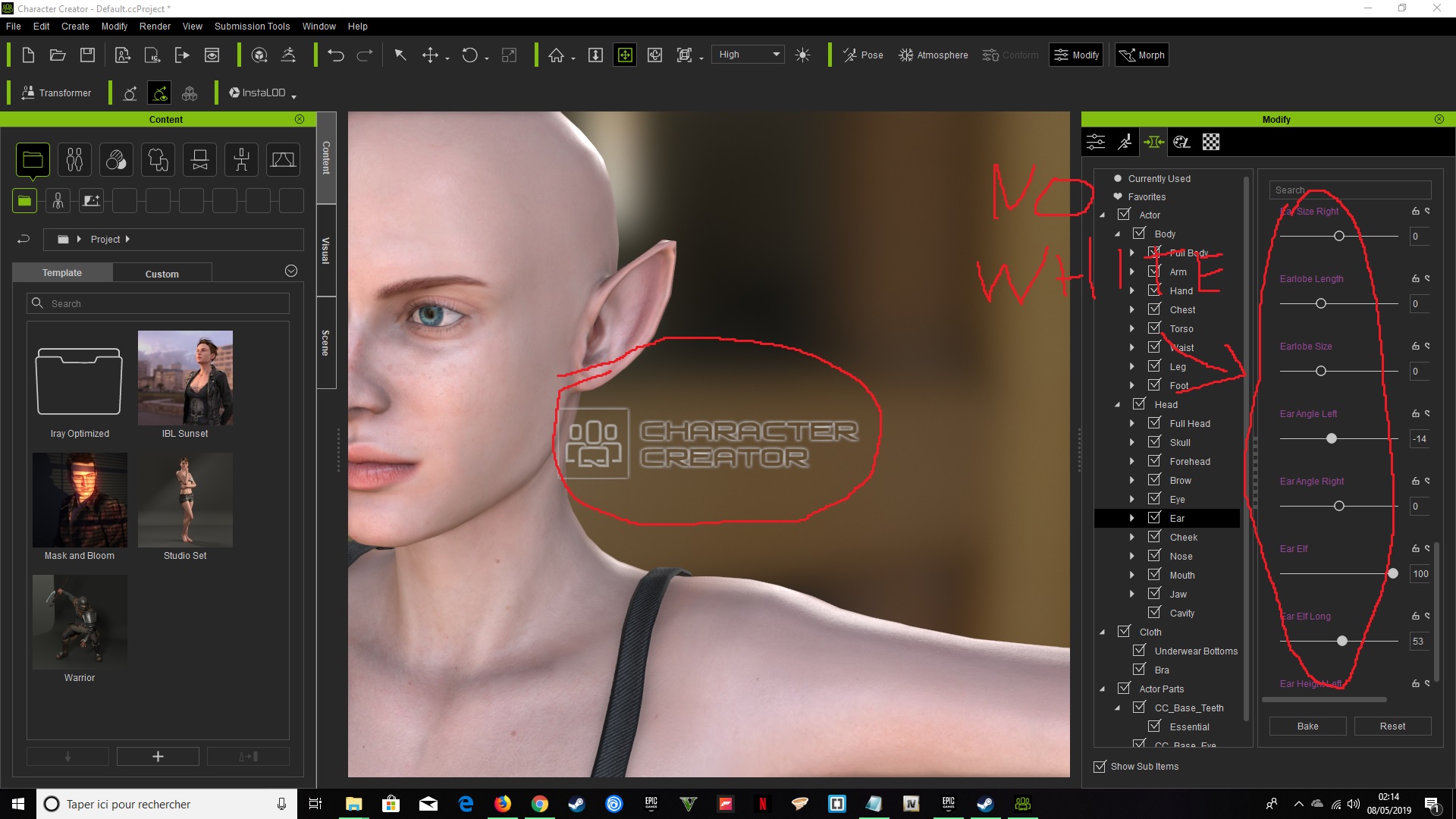Expand the Body section in modifier tree

[1119, 233]
